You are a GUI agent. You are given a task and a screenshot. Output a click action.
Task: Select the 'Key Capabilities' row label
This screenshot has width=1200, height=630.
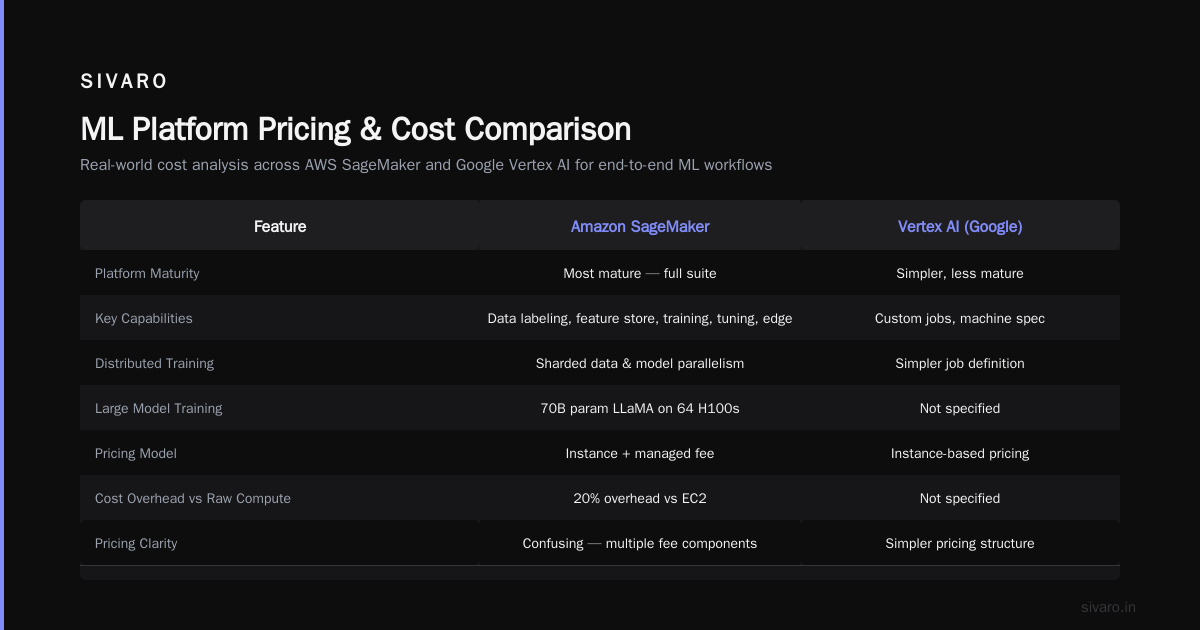tap(144, 318)
